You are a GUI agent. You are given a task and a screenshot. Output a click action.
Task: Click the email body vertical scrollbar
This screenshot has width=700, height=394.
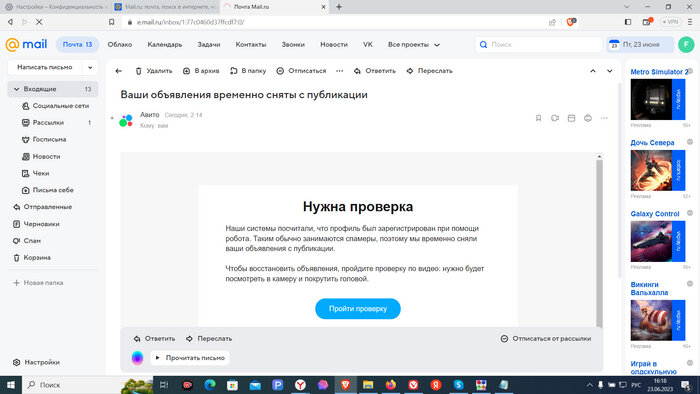[x=599, y=243]
